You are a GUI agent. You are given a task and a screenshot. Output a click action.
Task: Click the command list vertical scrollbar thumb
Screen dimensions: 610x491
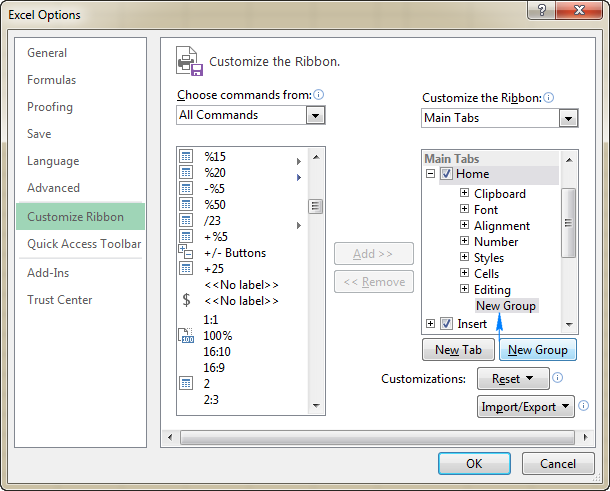pyautogui.click(x=315, y=207)
